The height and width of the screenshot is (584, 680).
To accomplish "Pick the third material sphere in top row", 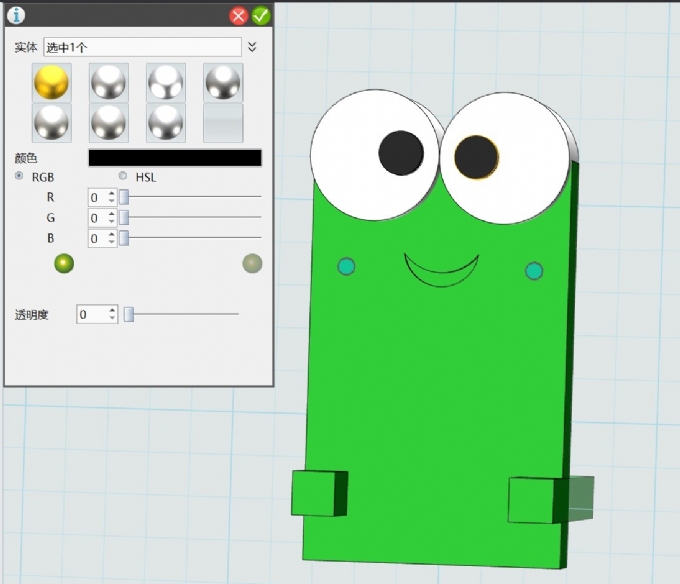I will (165, 83).
